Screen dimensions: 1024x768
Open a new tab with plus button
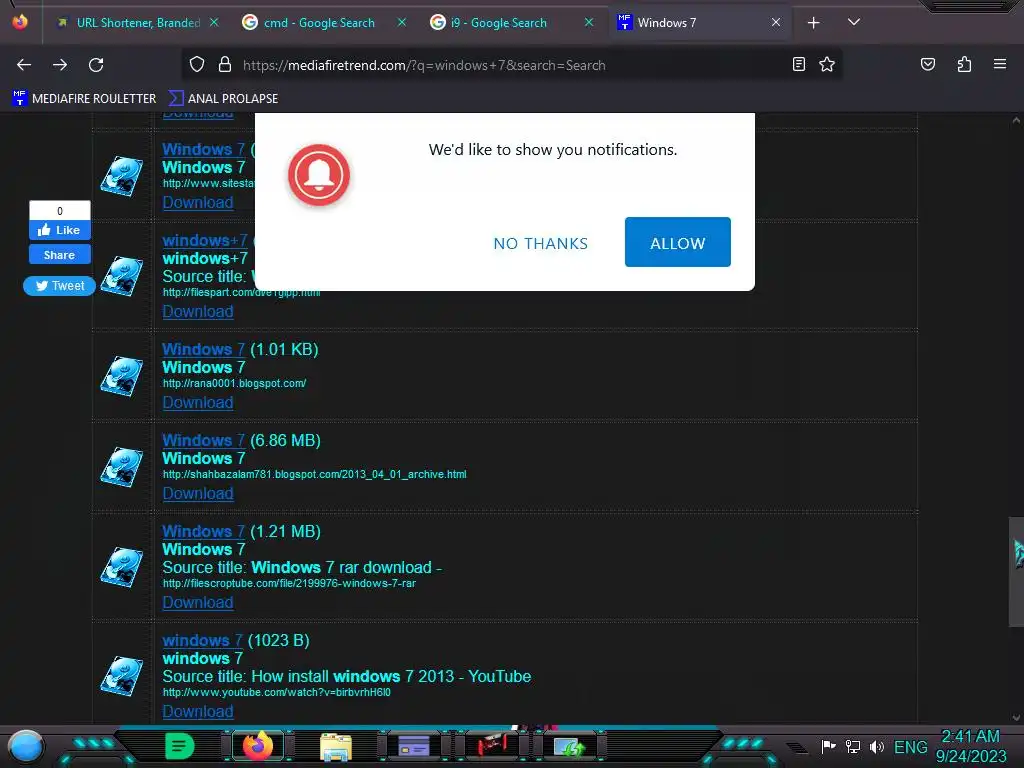[x=813, y=23]
